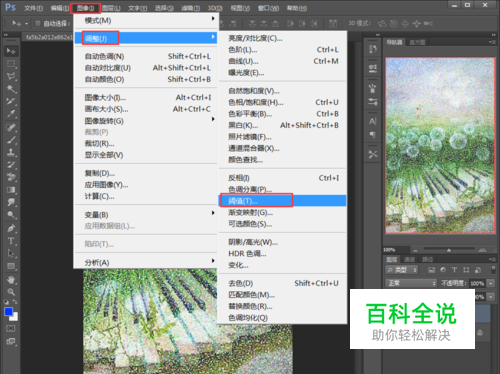The width and height of the screenshot is (500, 374).
Task: Expand the 模式(M) submenu
Action: point(146,20)
